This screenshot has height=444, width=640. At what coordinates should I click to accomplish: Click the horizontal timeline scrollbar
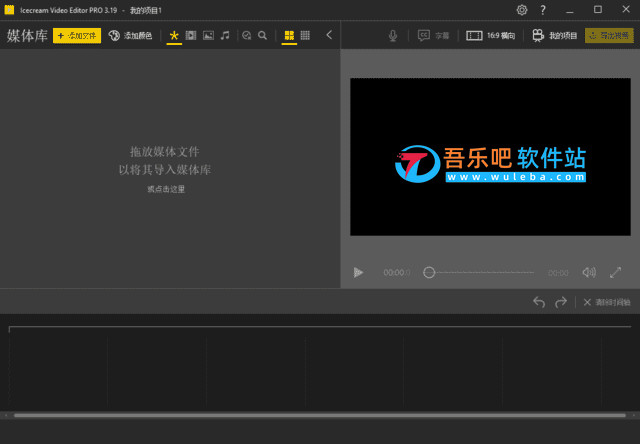pyautogui.click(x=320, y=415)
